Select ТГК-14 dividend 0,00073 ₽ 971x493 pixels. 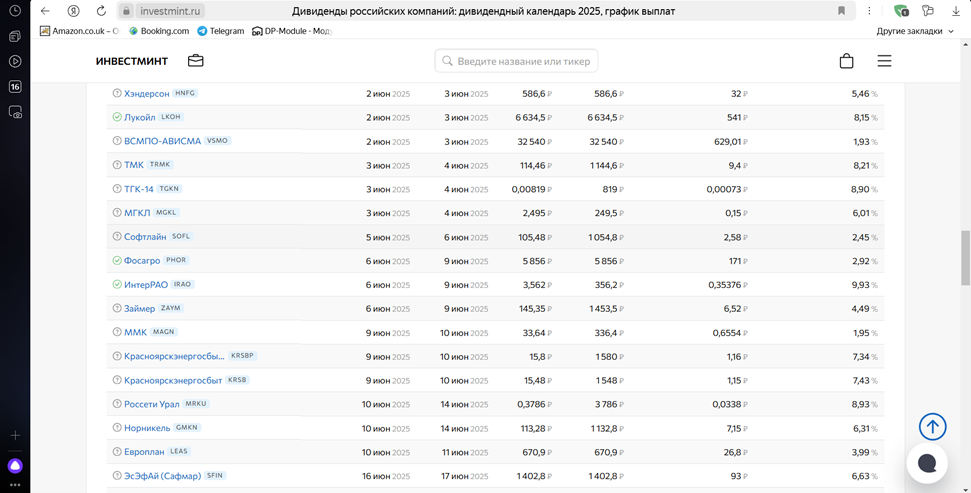(x=727, y=190)
